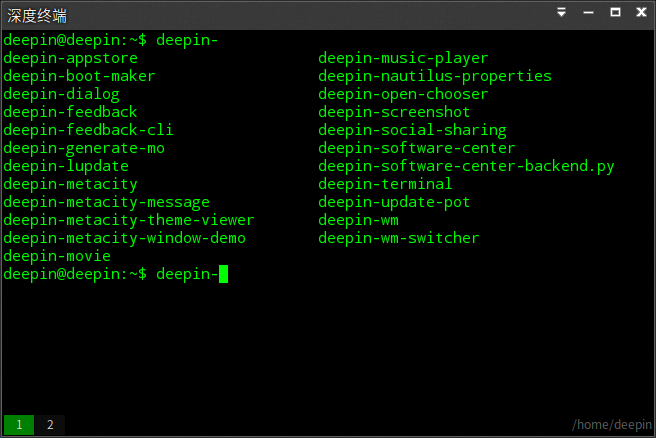
Task: Click deepin-nautilus-properties entry
Action: [x=435, y=76]
